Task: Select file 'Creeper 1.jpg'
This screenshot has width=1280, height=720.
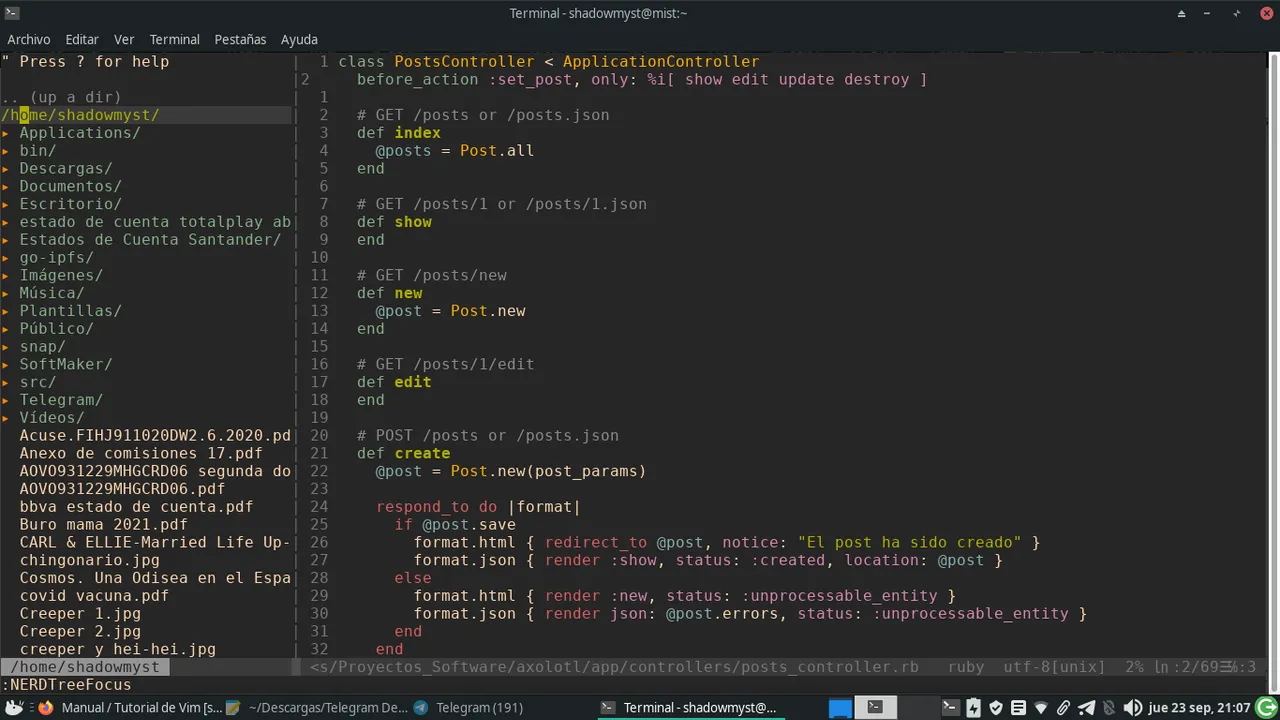Action: [80, 614]
